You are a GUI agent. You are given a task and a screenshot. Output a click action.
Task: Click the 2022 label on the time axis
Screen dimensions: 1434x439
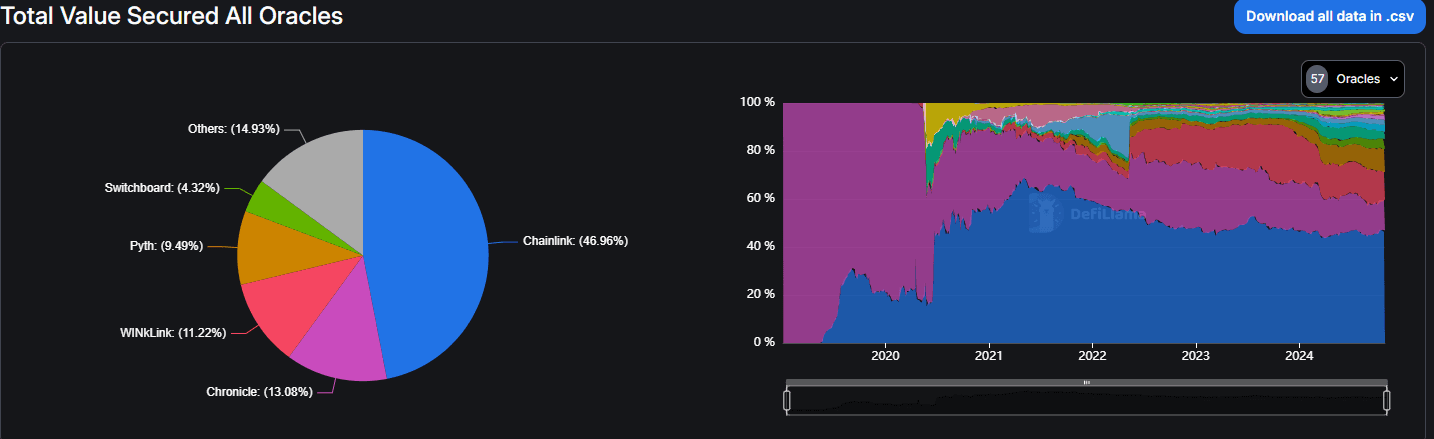[x=1092, y=356]
